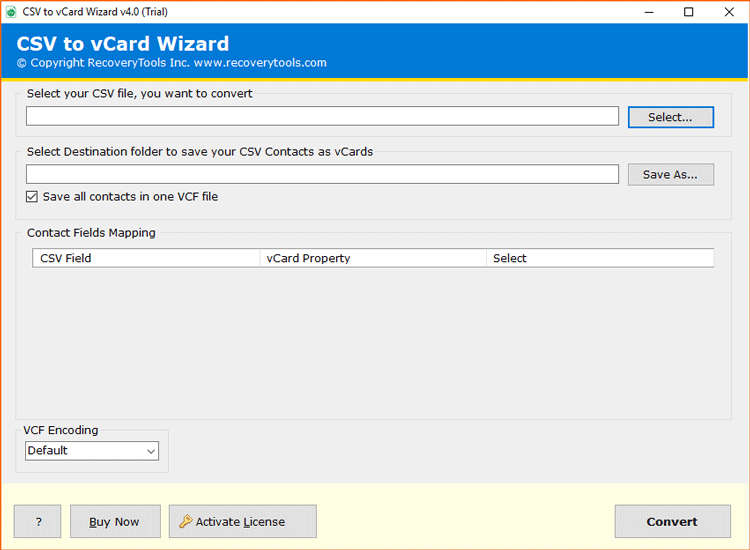Close the CSV to vCard Wizard window
The height and width of the screenshot is (550, 750).
tap(729, 12)
